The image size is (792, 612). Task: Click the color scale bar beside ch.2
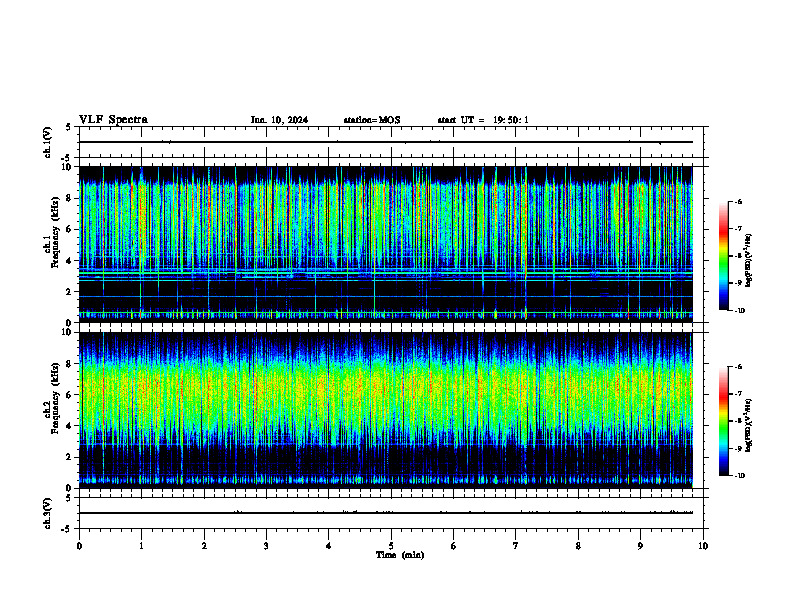click(x=724, y=421)
